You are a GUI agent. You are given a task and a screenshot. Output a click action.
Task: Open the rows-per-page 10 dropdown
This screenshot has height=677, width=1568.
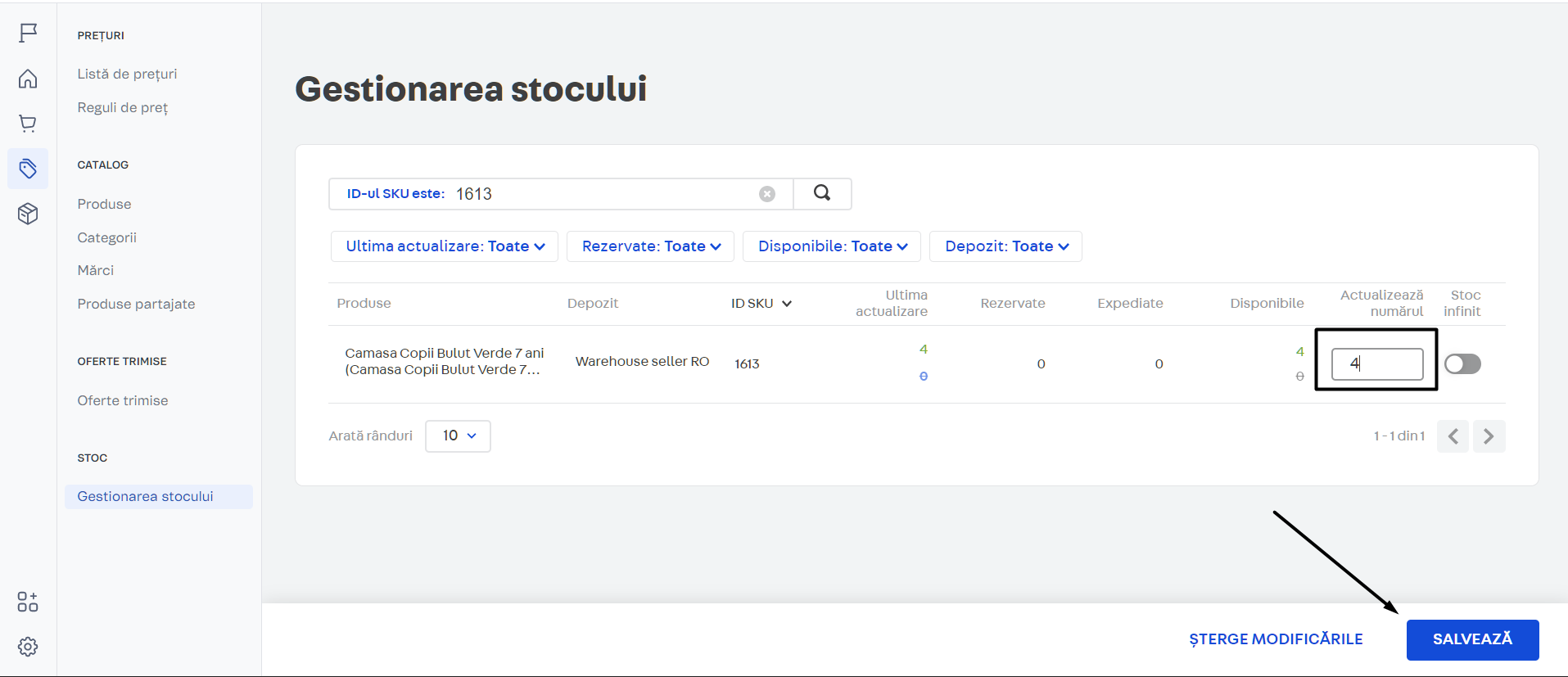coord(458,436)
